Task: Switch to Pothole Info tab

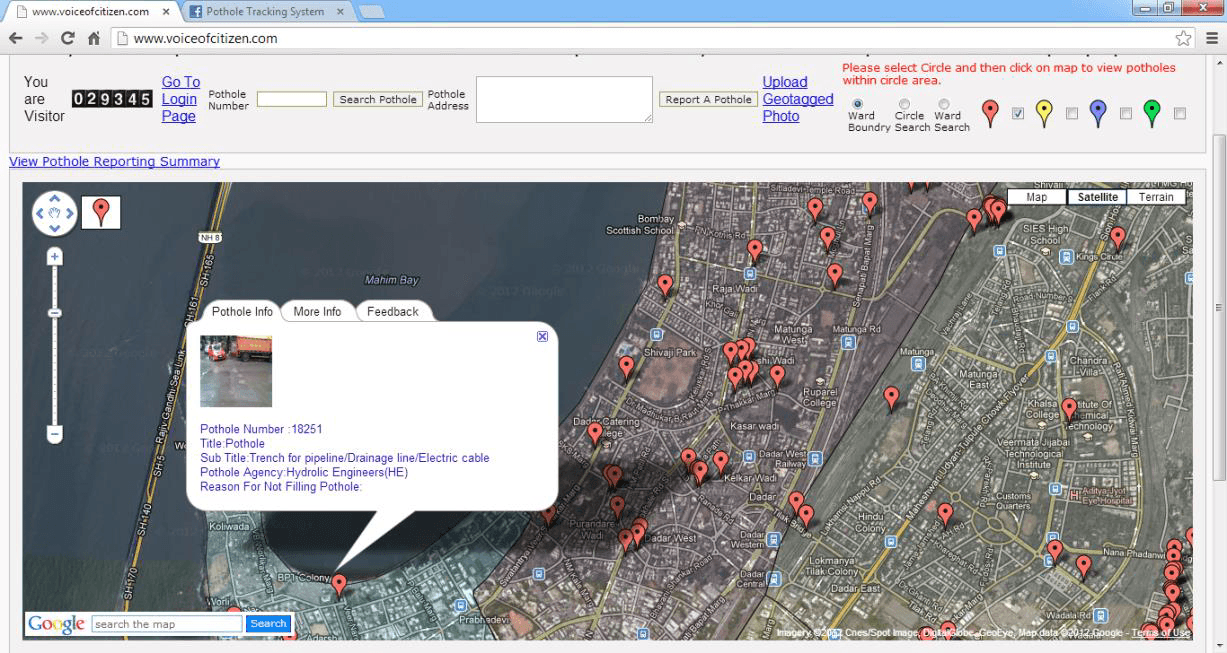Action: tap(242, 311)
